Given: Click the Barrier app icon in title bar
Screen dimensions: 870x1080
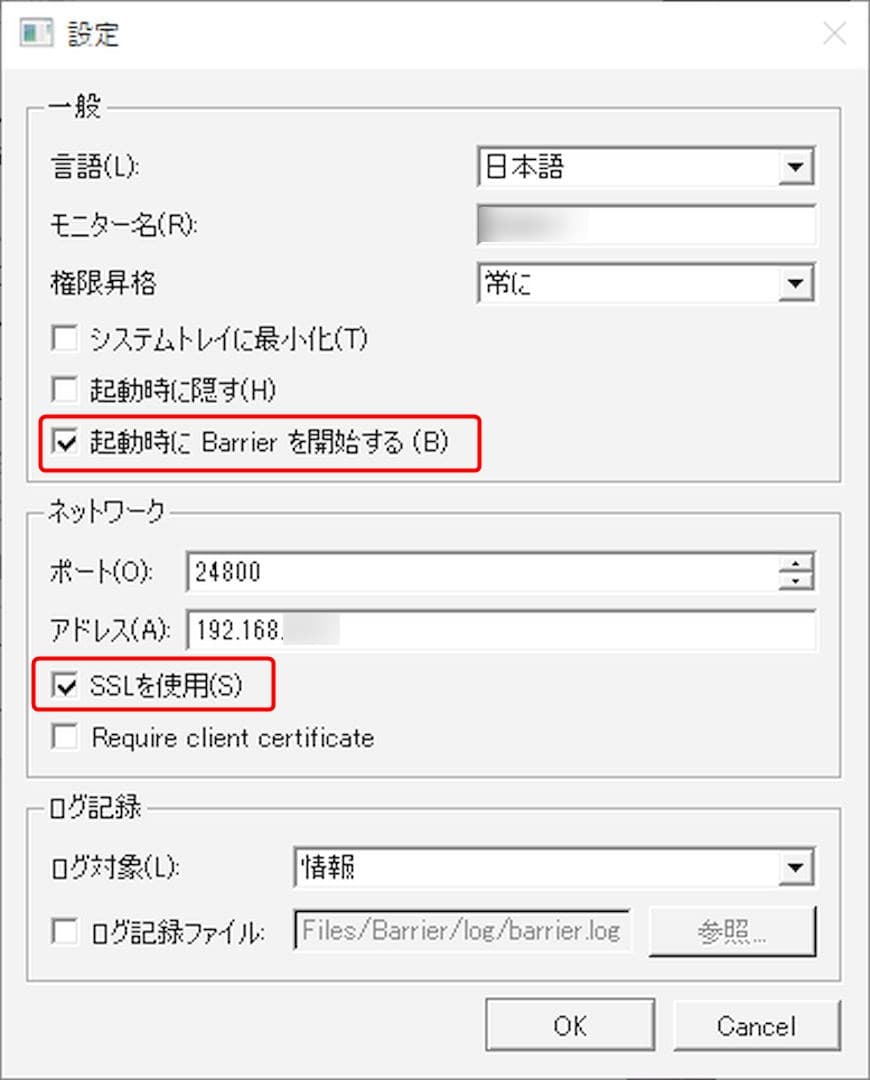Looking at the screenshot, I should pos(35,33).
